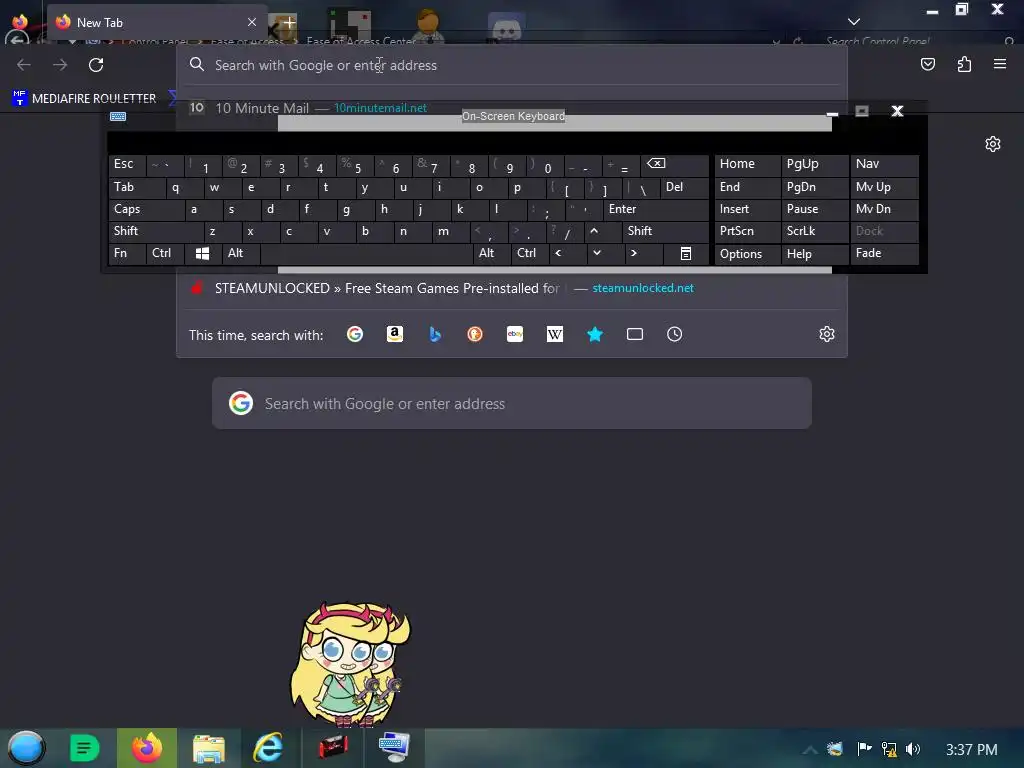Toggle right Ctrl on On-Screen Keyboard
The width and height of the screenshot is (1024, 768).
click(530, 253)
